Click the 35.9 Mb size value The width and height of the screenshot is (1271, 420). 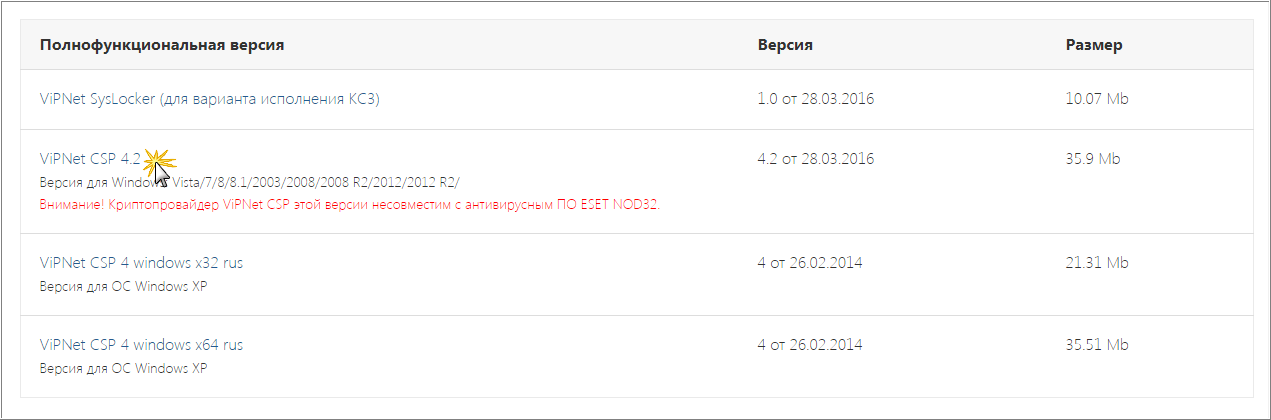tap(1093, 159)
